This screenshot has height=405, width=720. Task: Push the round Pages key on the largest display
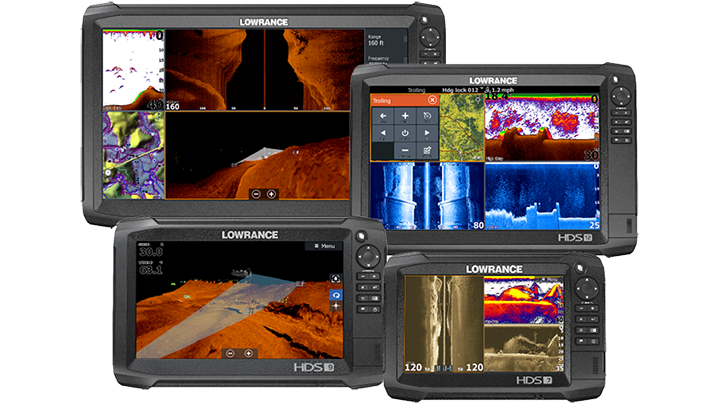(x=424, y=20)
